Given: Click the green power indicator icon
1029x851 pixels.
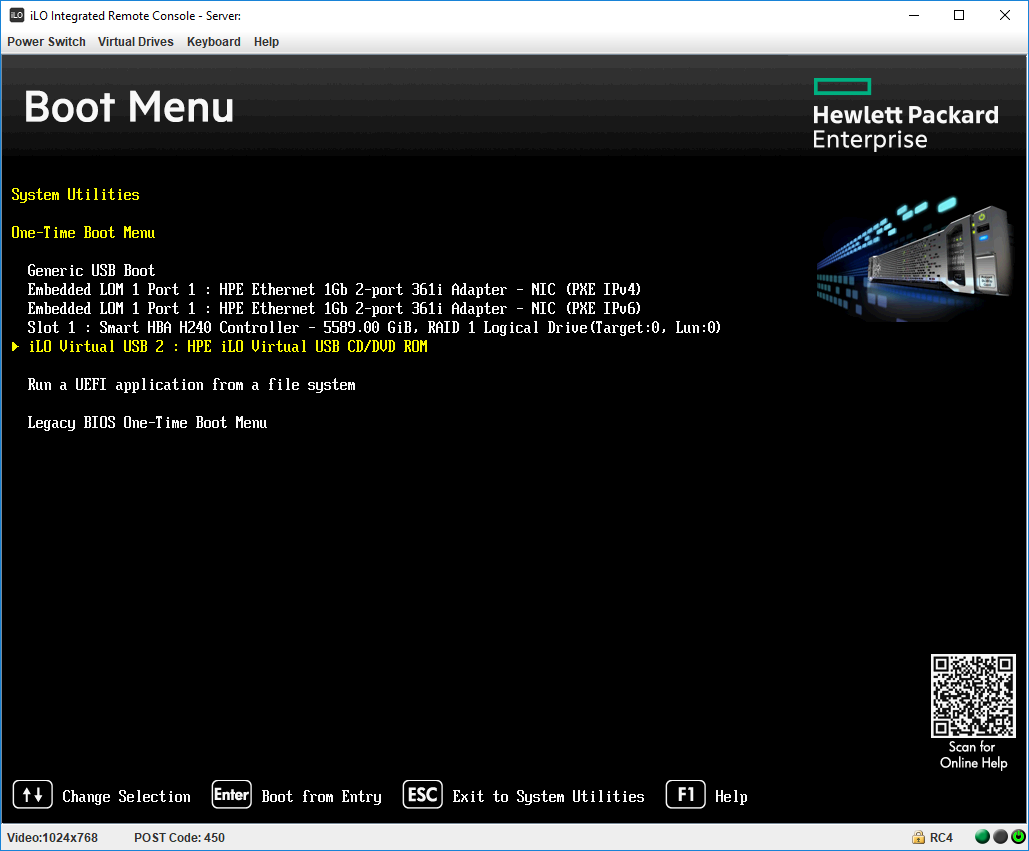Looking at the screenshot, I should pyautogui.click(x=1018, y=837).
